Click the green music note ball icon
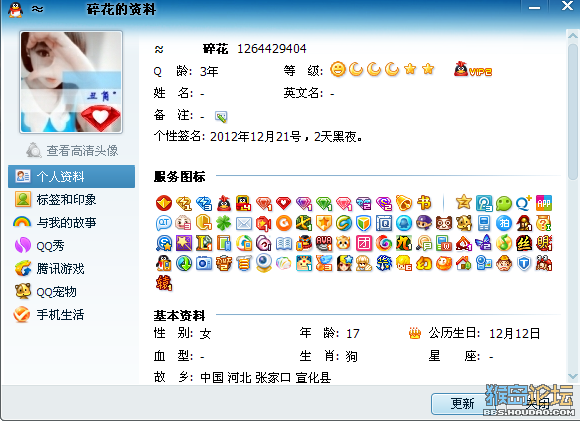 click(x=503, y=243)
